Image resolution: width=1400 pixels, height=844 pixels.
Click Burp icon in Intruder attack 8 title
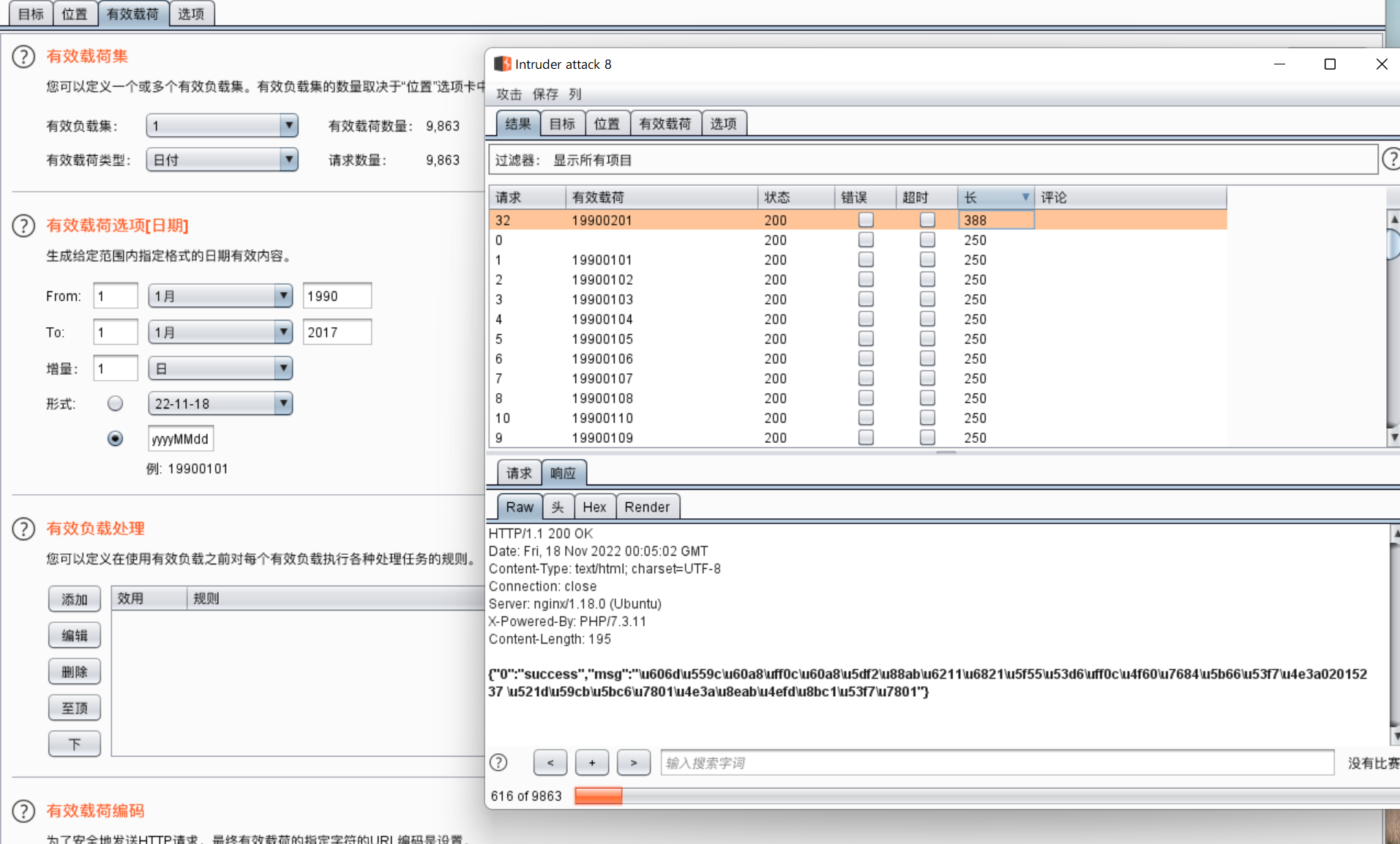(503, 64)
